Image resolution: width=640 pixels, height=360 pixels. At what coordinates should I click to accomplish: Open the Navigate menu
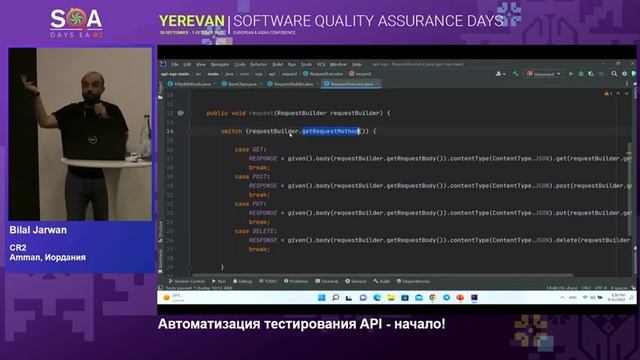click(220, 64)
